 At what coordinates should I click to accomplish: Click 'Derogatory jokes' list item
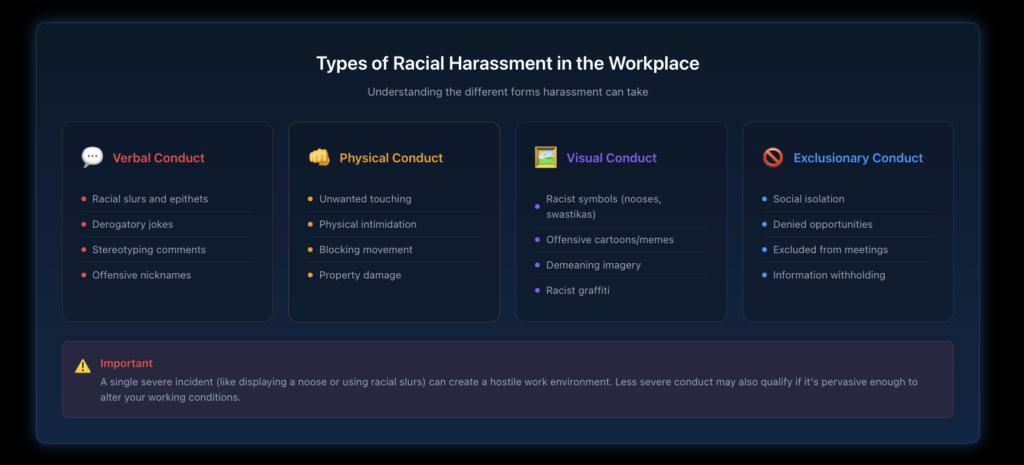pyautogui.click(x=167, y=224)
